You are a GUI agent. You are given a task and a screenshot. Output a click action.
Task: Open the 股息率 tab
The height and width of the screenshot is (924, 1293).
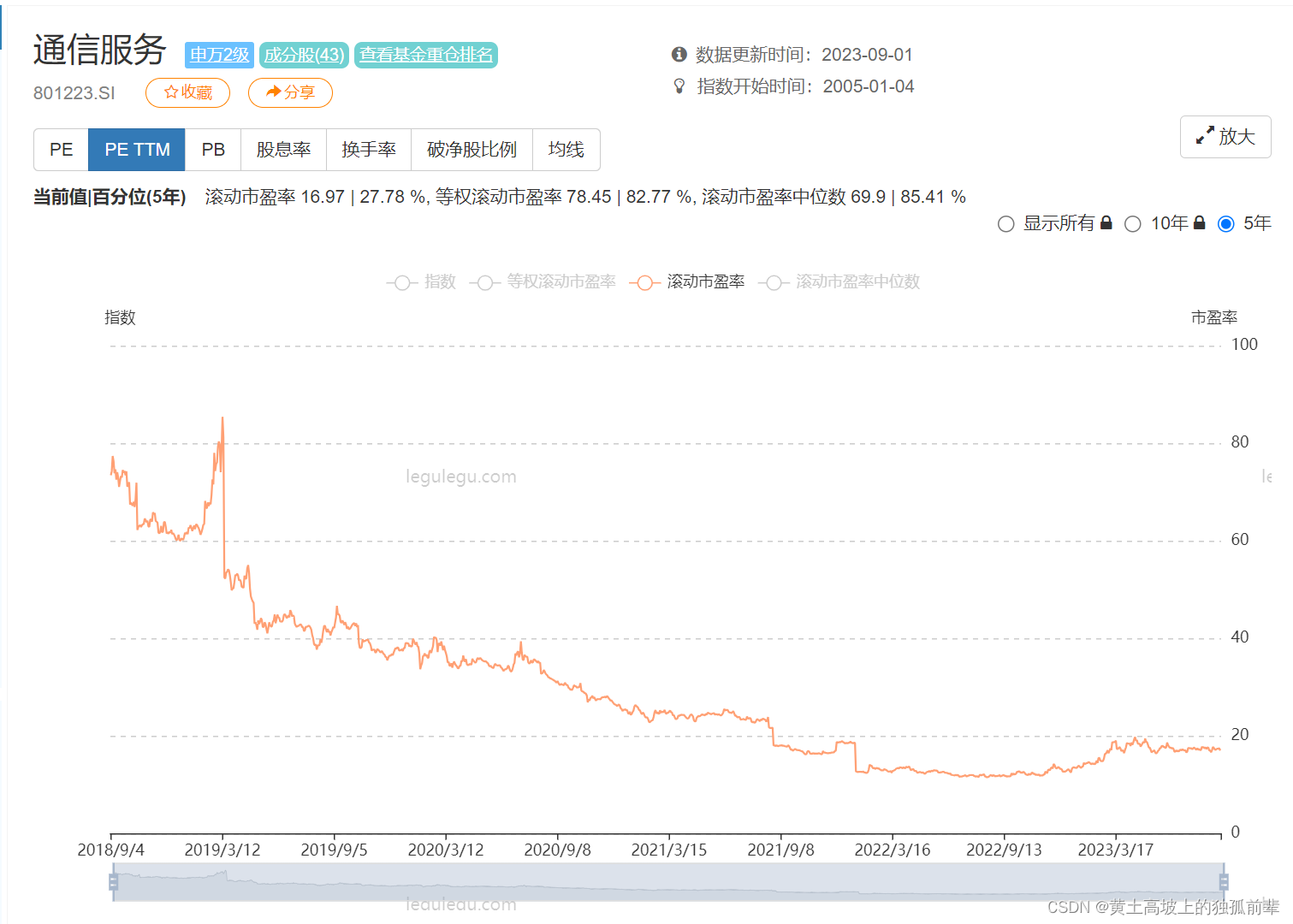(283, 150)
